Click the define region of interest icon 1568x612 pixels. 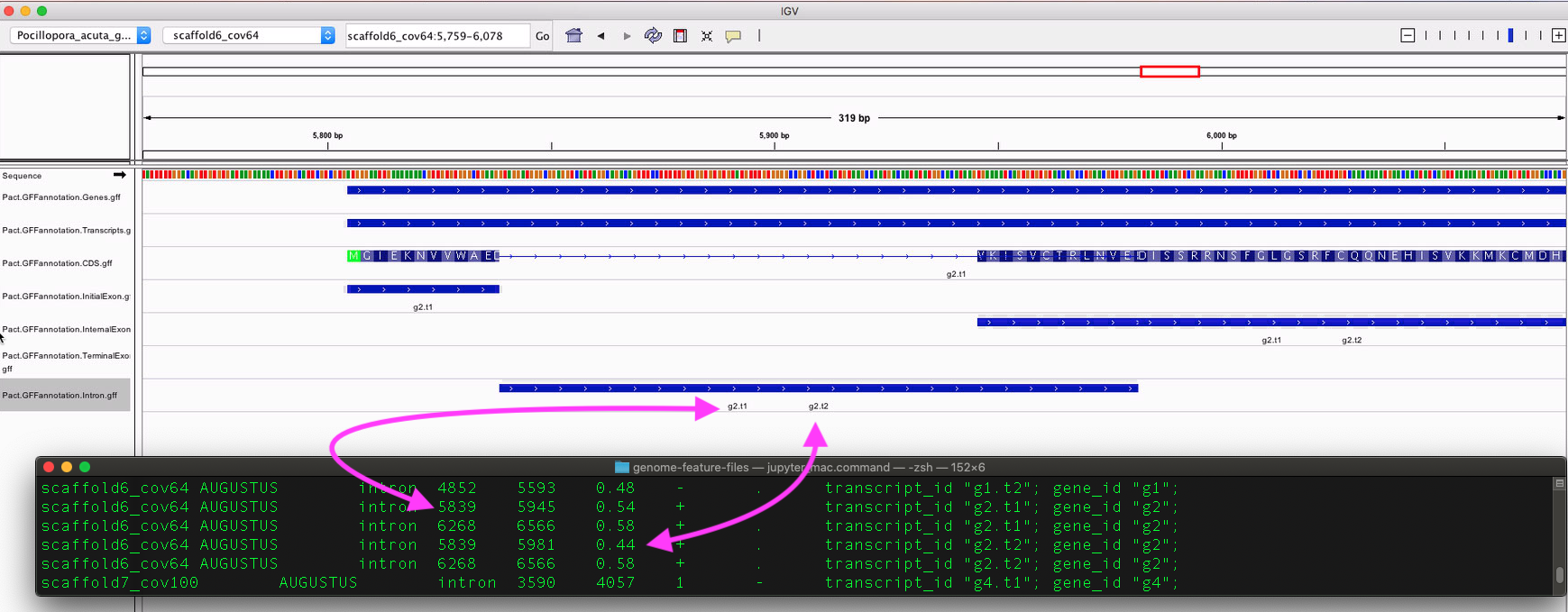(x=681, y=36)
